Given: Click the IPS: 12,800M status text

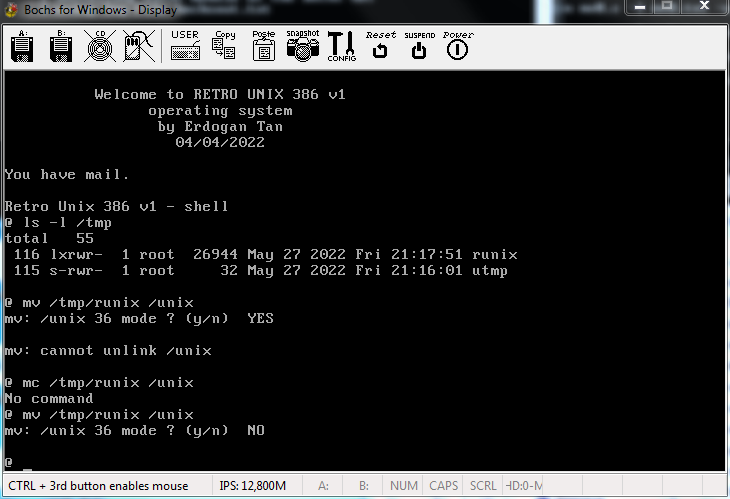Looking at the screenshot, I should 252,486.
